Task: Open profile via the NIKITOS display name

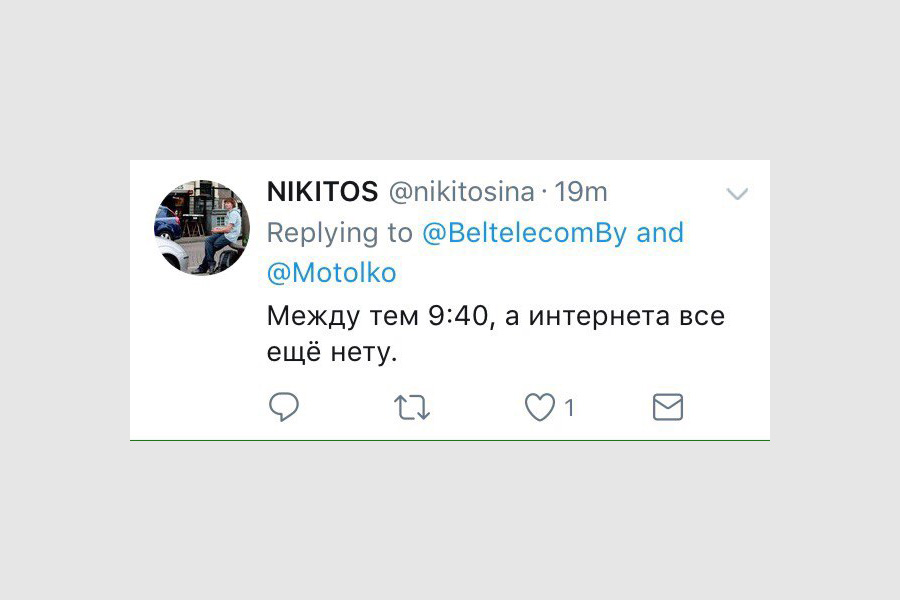Action: click(322, 191)
